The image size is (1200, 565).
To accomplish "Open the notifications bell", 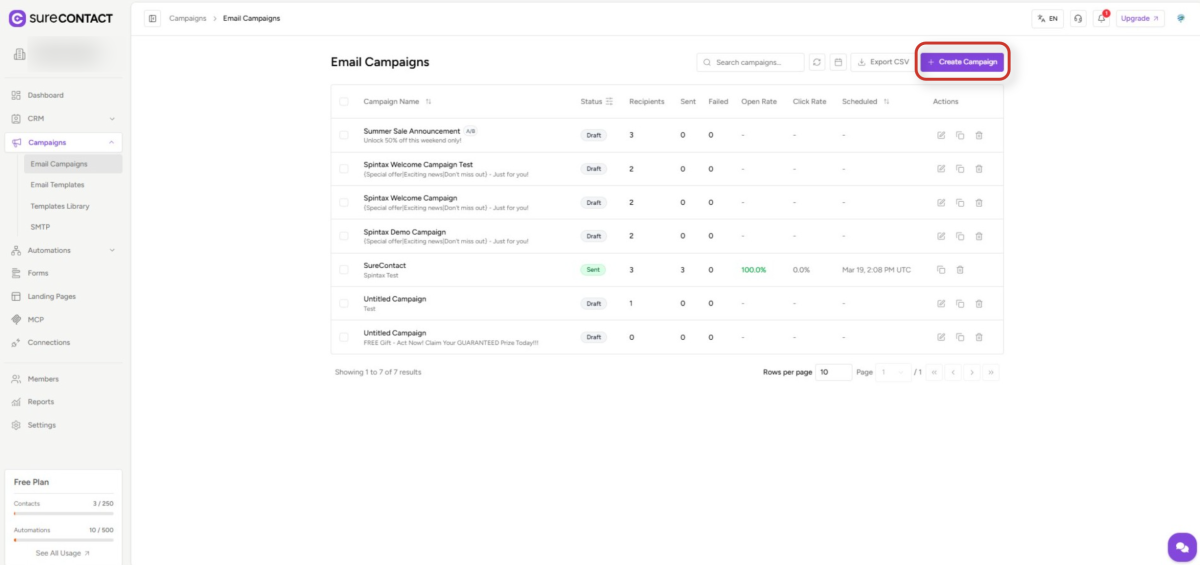I will 1101,18.
